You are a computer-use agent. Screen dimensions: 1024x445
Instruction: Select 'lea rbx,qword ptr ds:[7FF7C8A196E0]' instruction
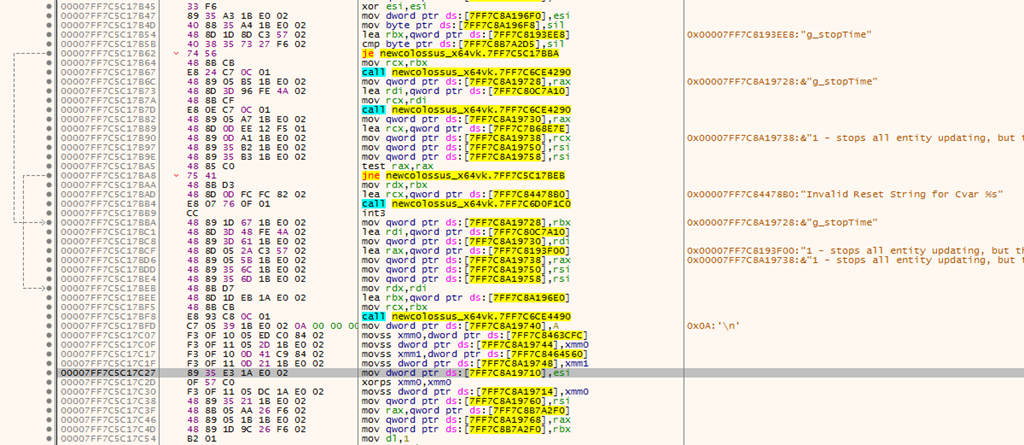tap(464, 298)
